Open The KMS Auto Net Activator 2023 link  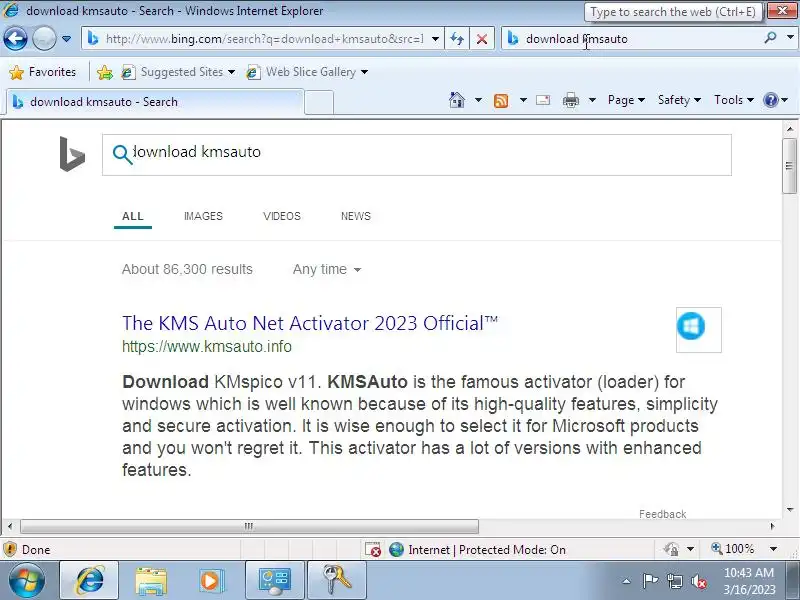click(x=310, y=323)
